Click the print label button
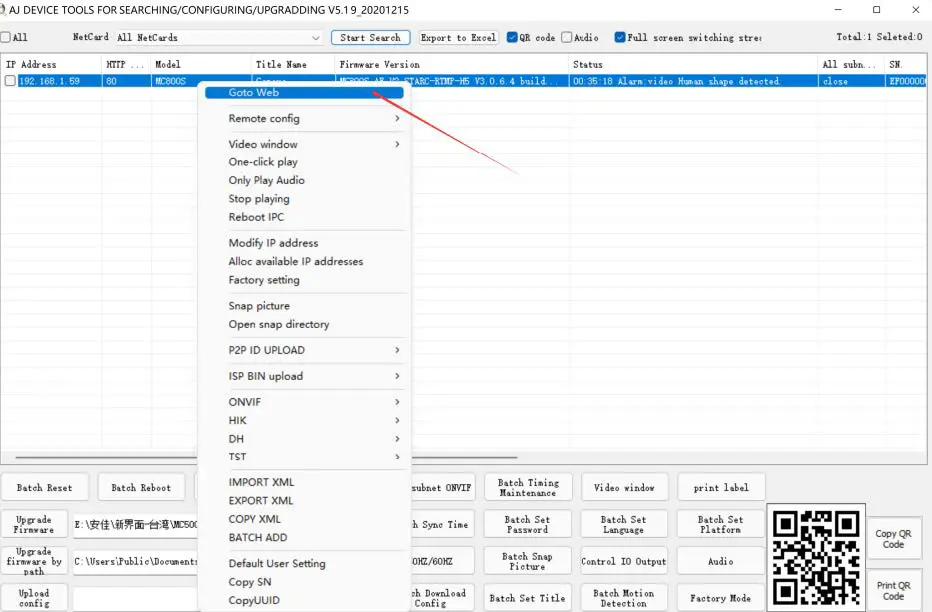This screenshot has height=612, width=932. 721,488
